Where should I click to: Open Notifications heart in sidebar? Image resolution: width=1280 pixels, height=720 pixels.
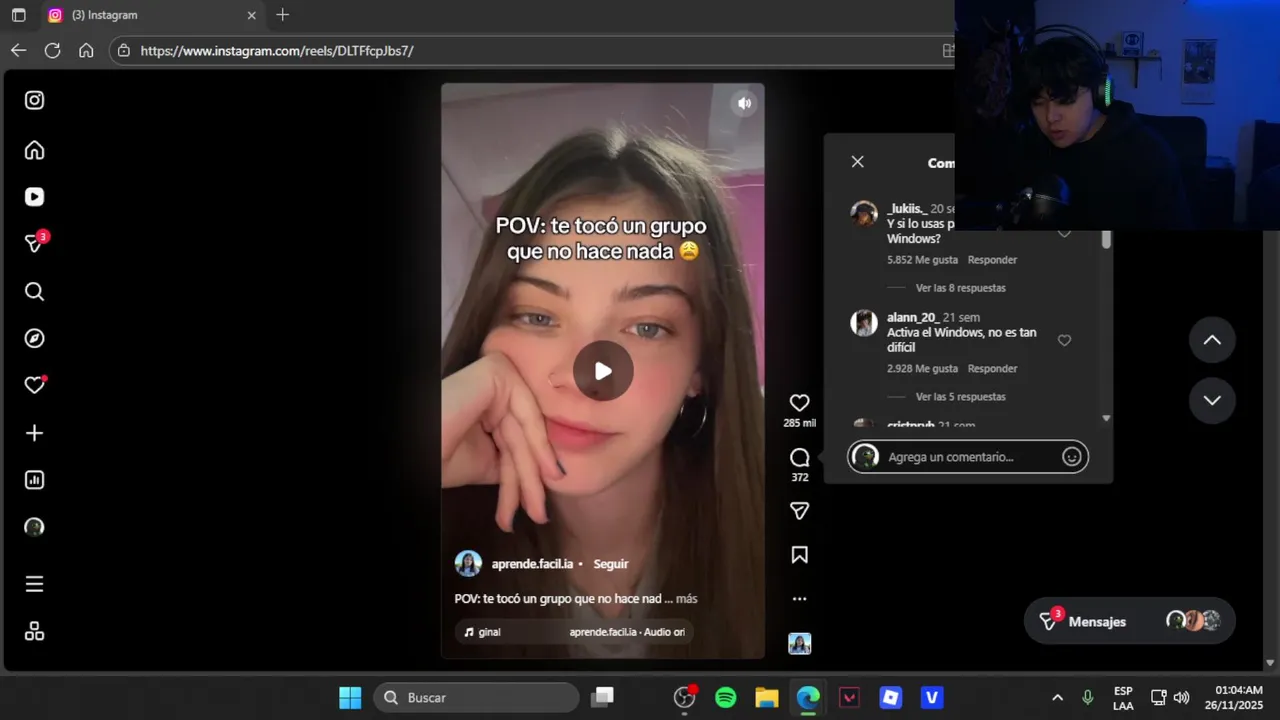(x=35, y=385)
